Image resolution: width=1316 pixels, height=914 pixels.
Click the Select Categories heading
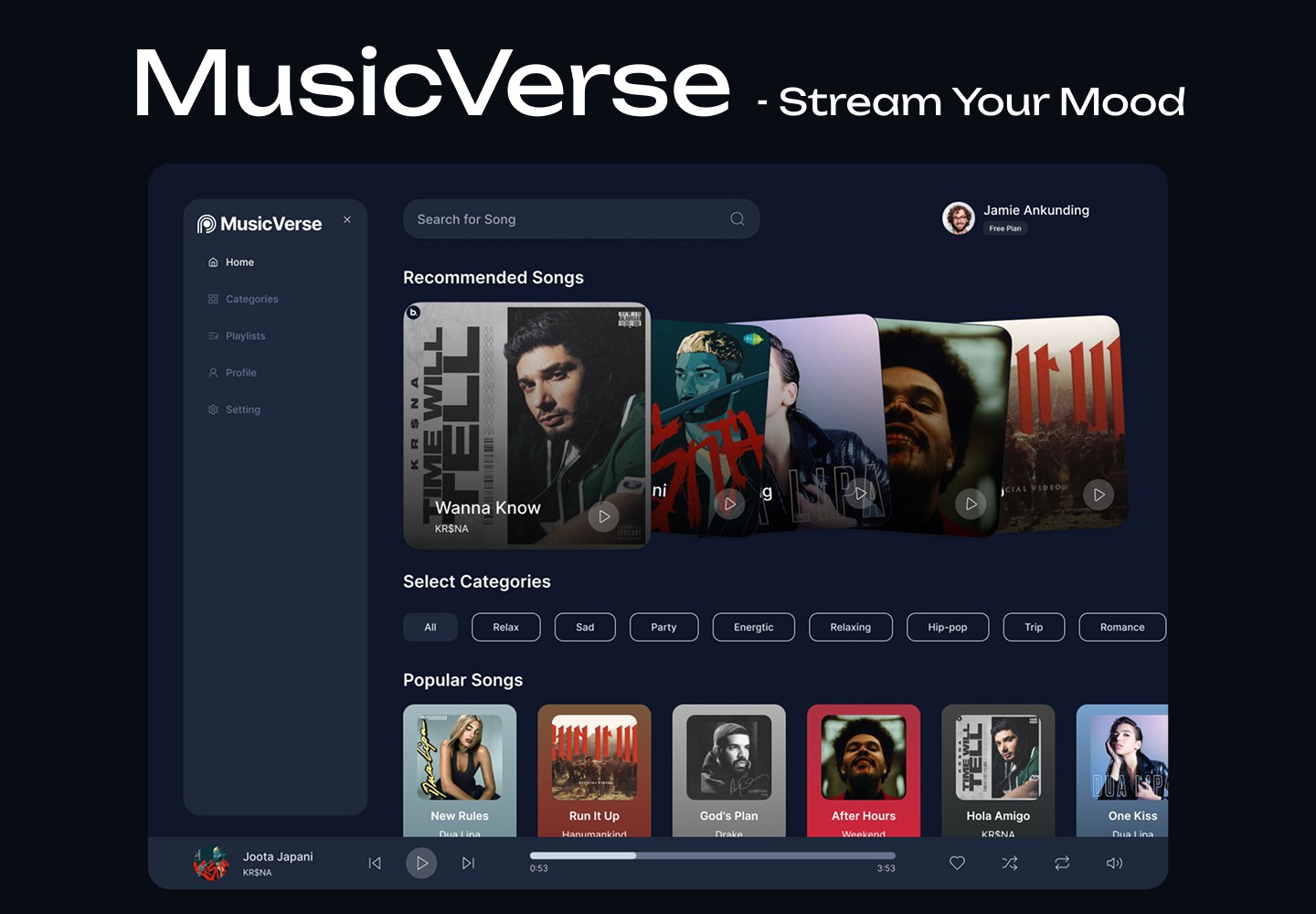477,581
